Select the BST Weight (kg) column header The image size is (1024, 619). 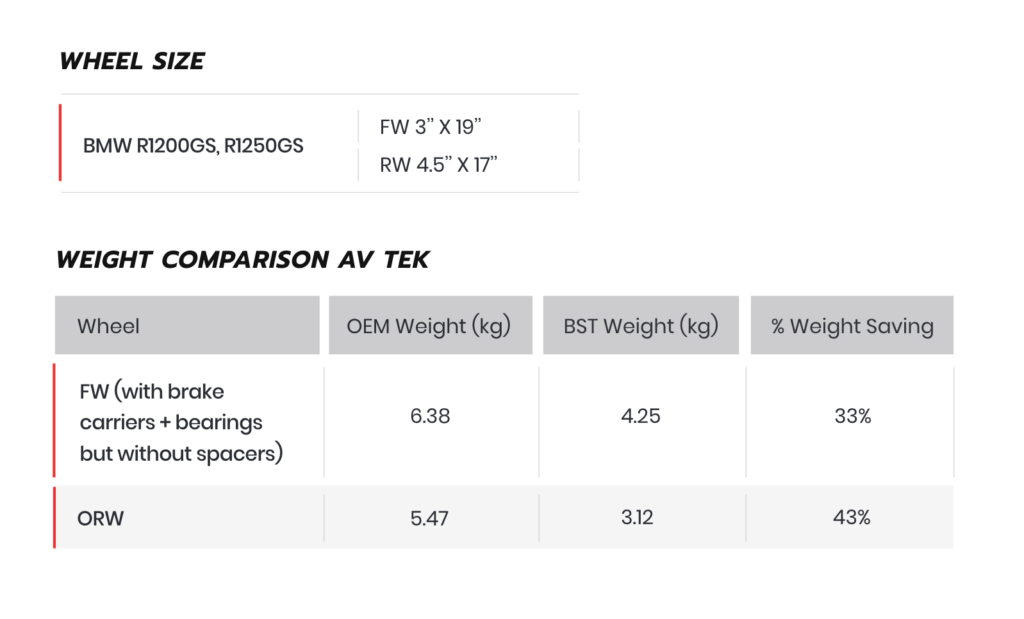[x=641, y=325]
